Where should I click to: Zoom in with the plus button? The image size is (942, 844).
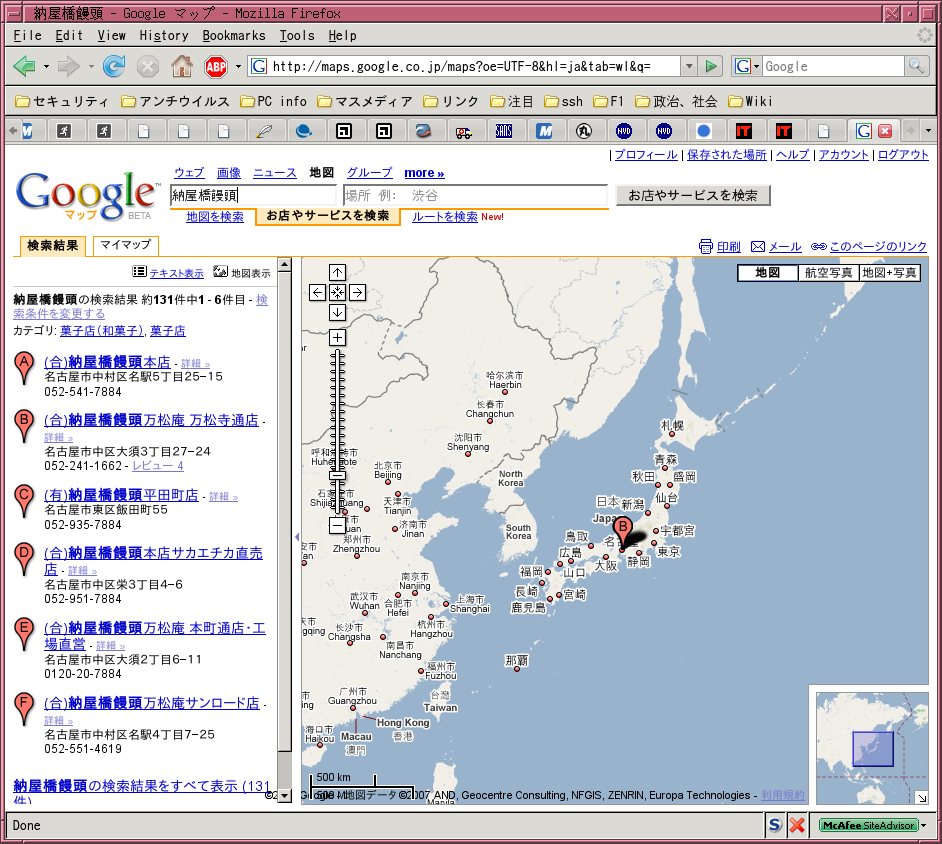point(338,338)
